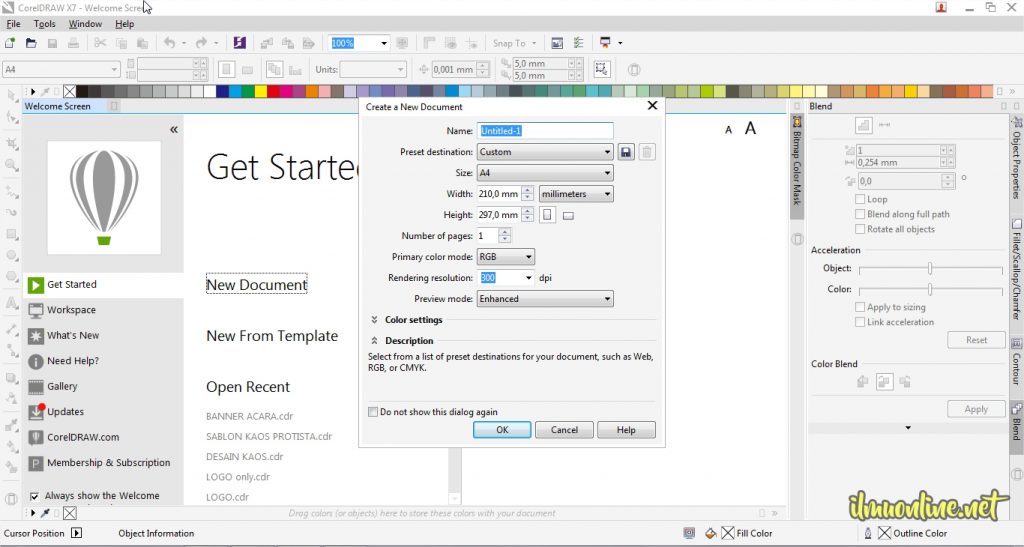Open recent file BANNER ACARA.cdr
This screenshot has width=1024, height=547.
click(x=249, y=416)
